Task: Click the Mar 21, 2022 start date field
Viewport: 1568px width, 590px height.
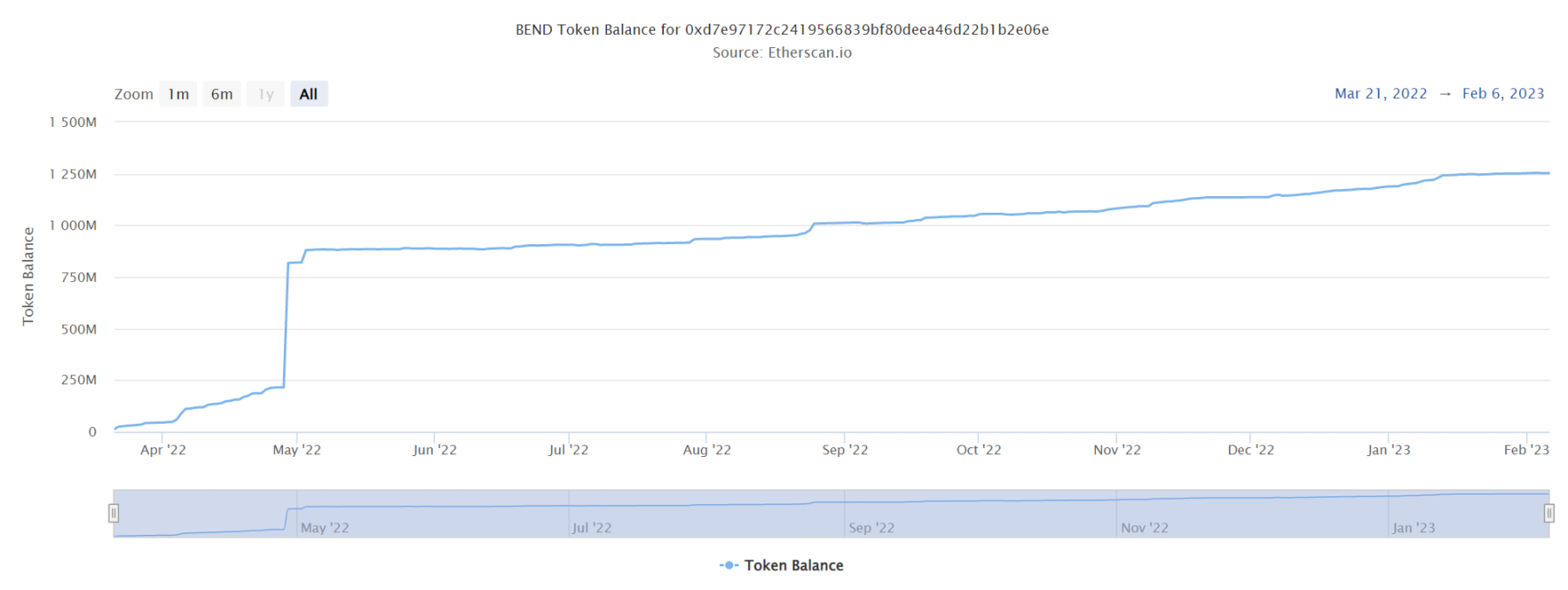Action: (x=1381, y=94)
